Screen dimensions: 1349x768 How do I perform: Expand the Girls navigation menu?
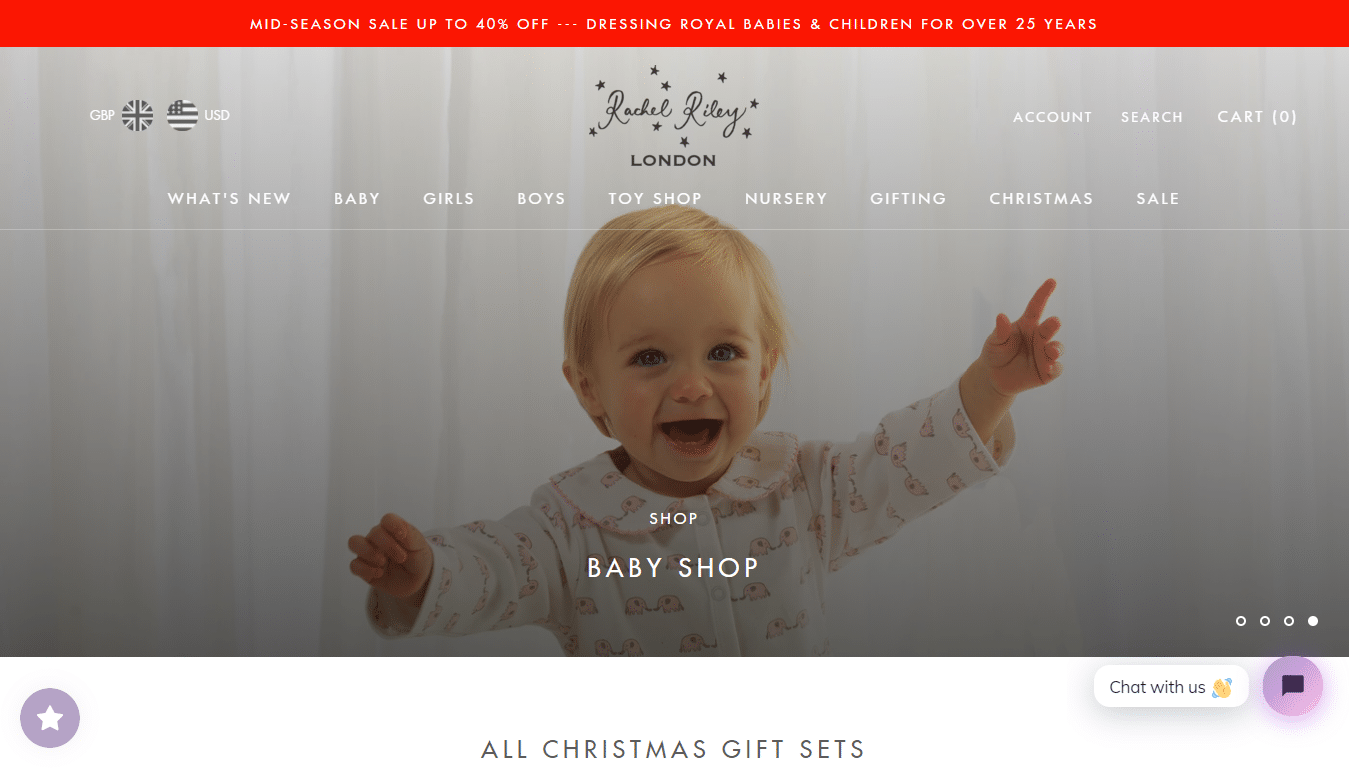(449, 199)
